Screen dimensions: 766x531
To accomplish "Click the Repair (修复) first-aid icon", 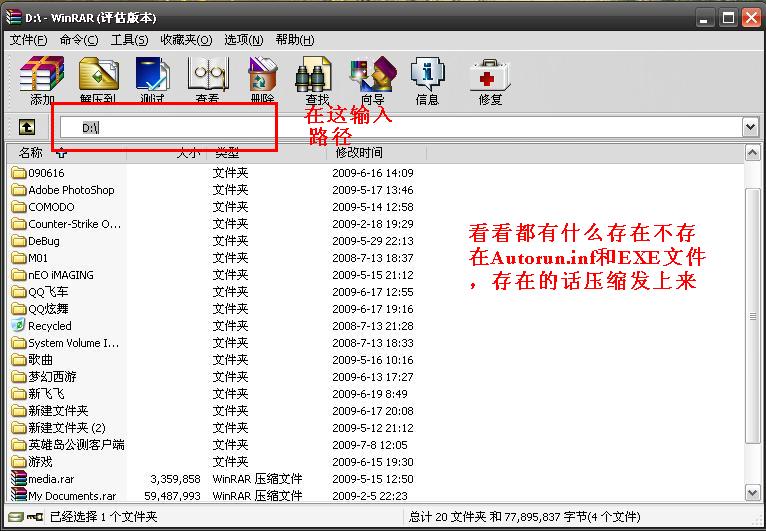I will pyautogui.click(x=490, y=75).
